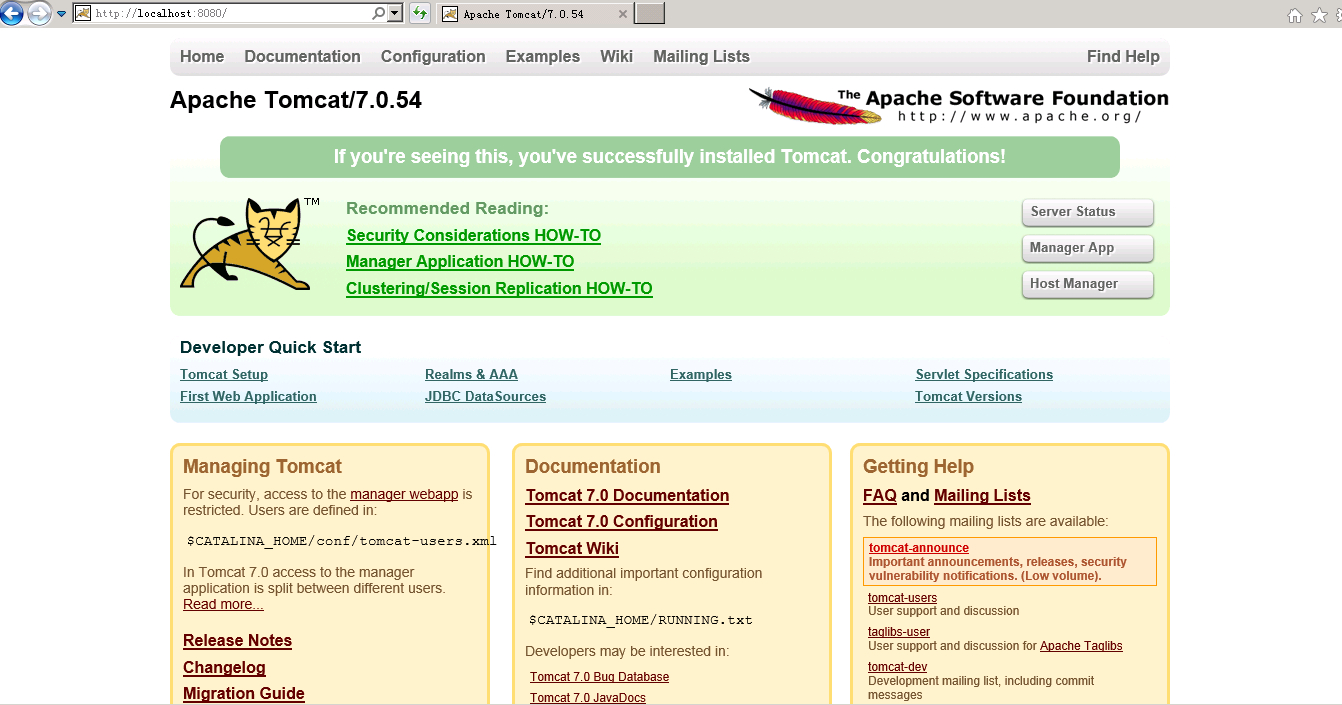Image resolution: width=1342 pixels, height=705 pixels.
Task: Open the Wiki nav item
Action: (x=616, y=57)
